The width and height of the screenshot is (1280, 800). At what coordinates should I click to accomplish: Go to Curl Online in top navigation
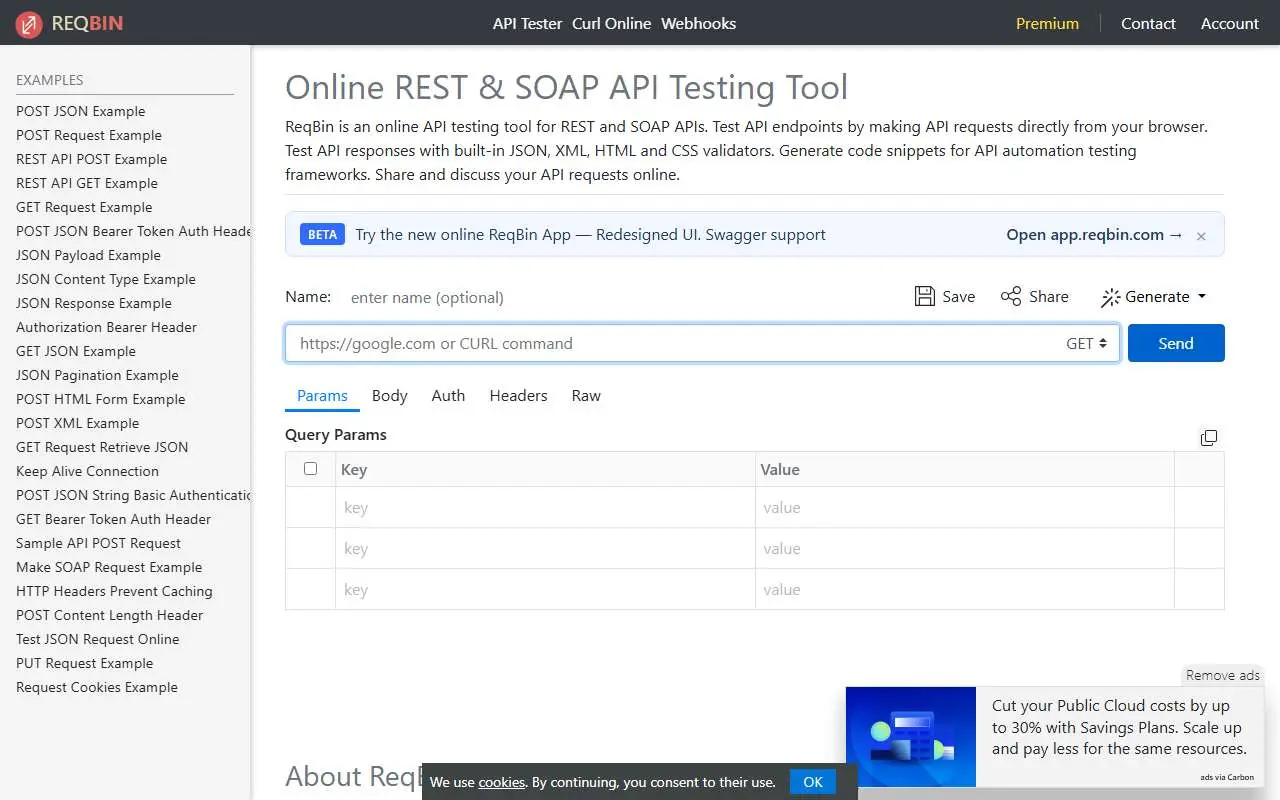click(611, 23)
